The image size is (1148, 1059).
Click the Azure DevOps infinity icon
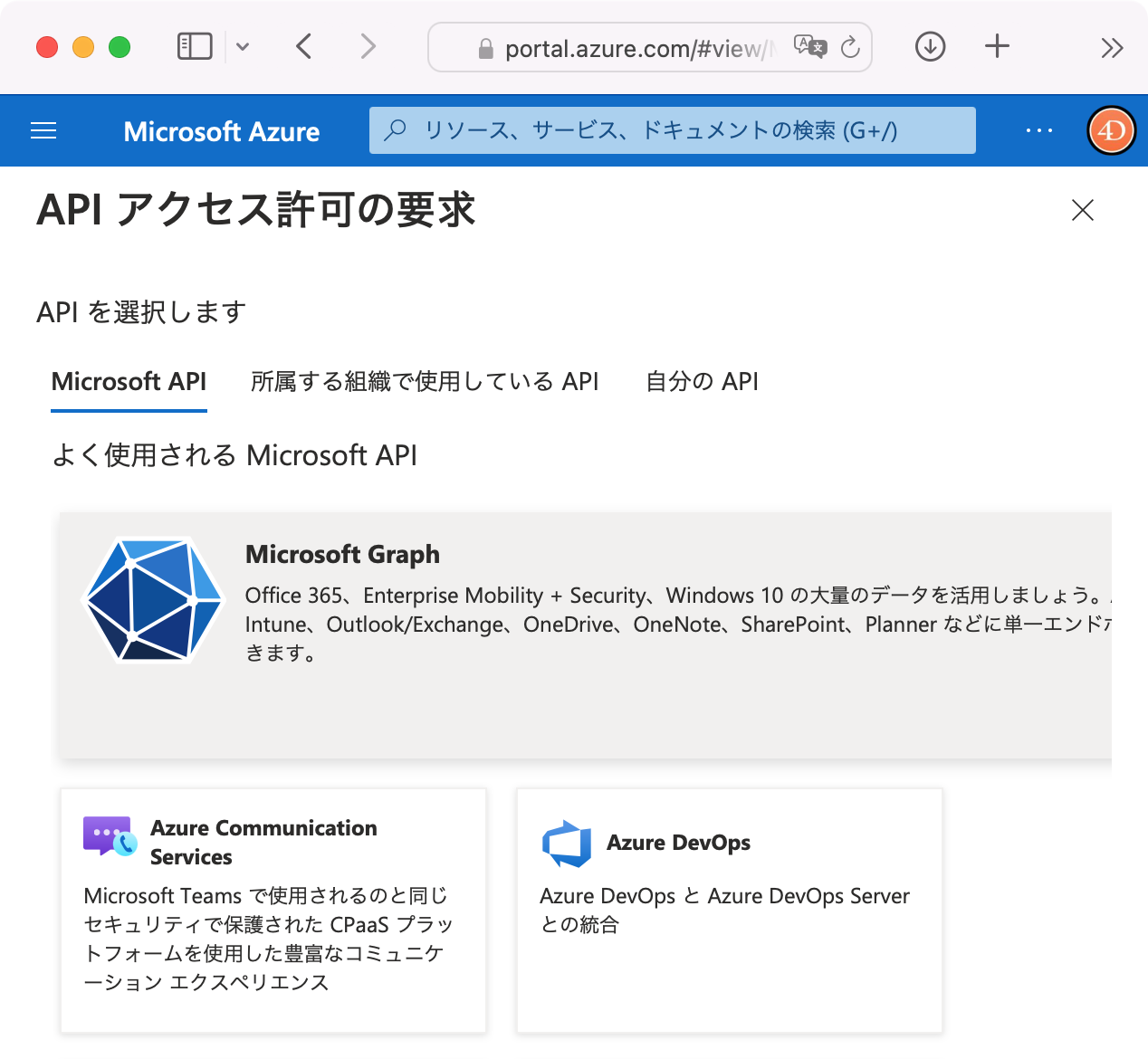(x=567, y=843)
